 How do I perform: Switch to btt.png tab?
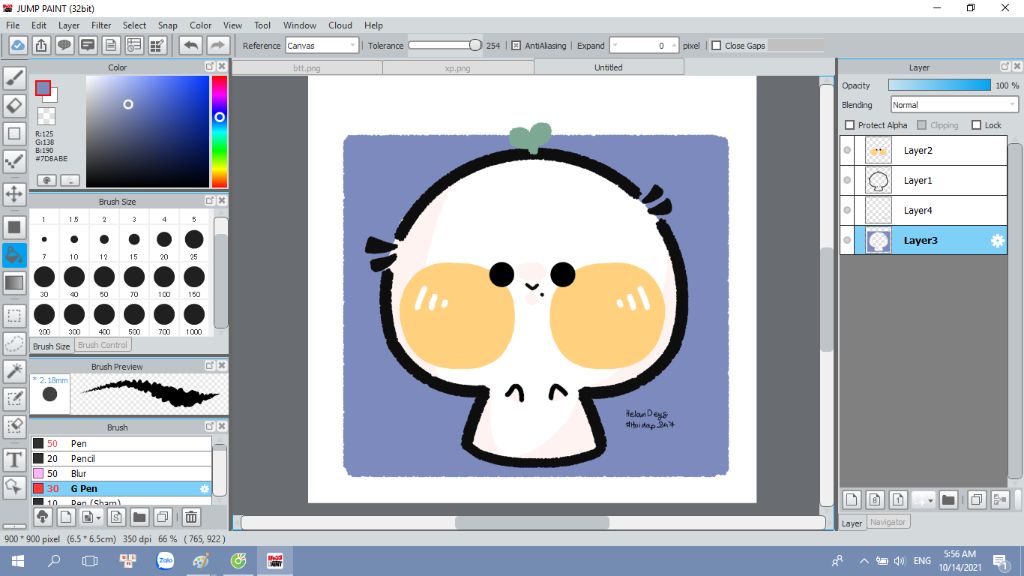[306, 67]
